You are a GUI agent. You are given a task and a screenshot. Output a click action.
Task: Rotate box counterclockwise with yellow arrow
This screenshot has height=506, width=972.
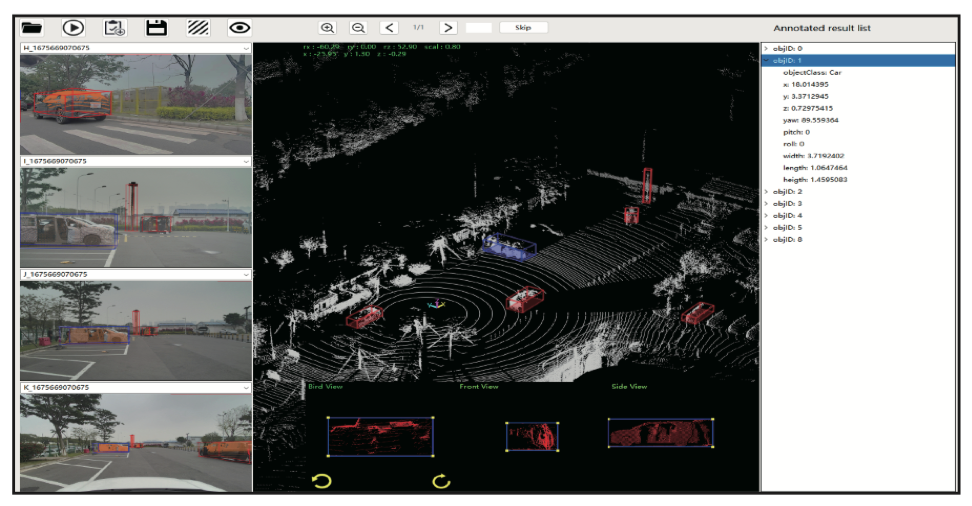[x=322, y=481]
